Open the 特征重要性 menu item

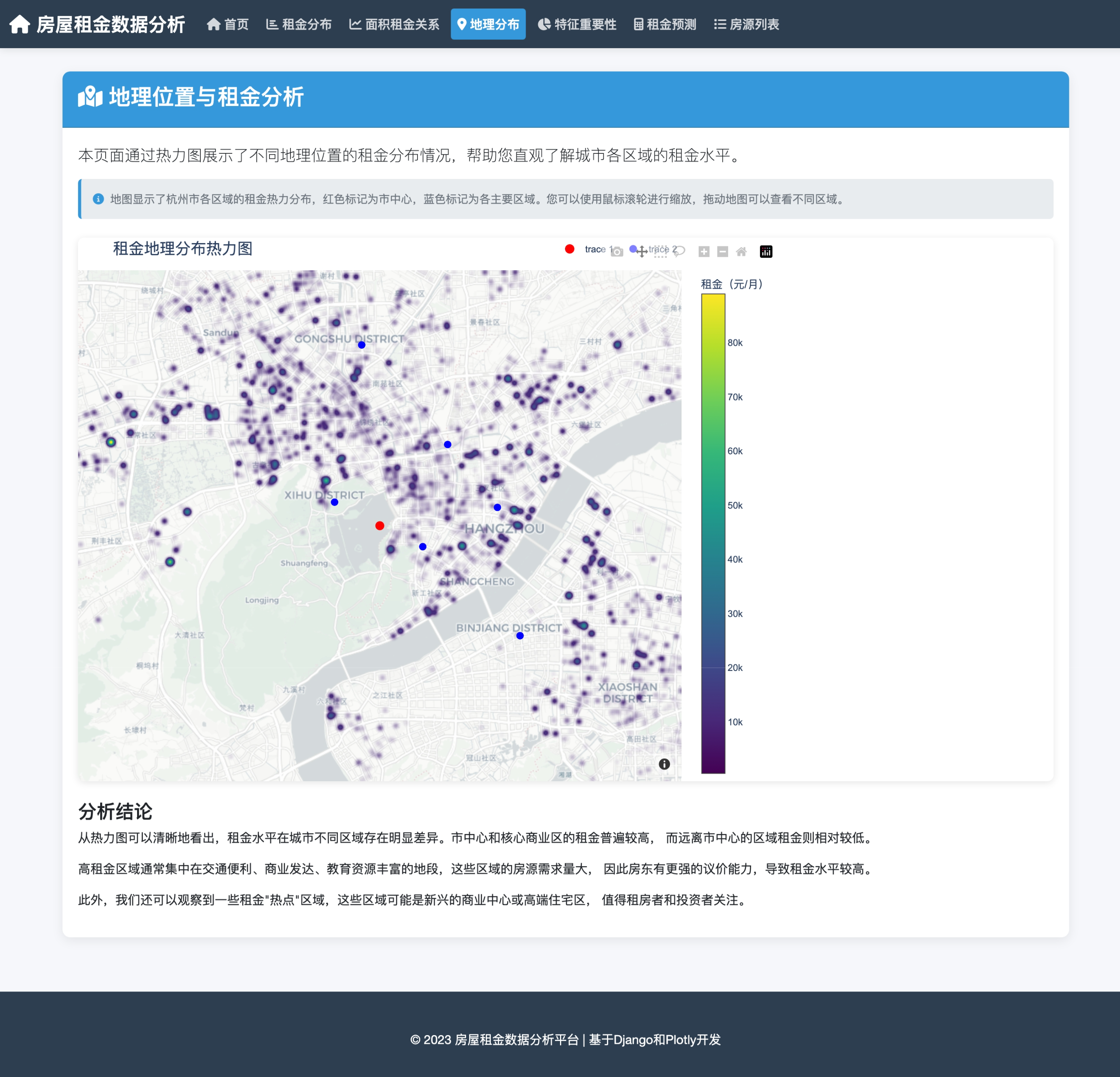tap(577, 24)
